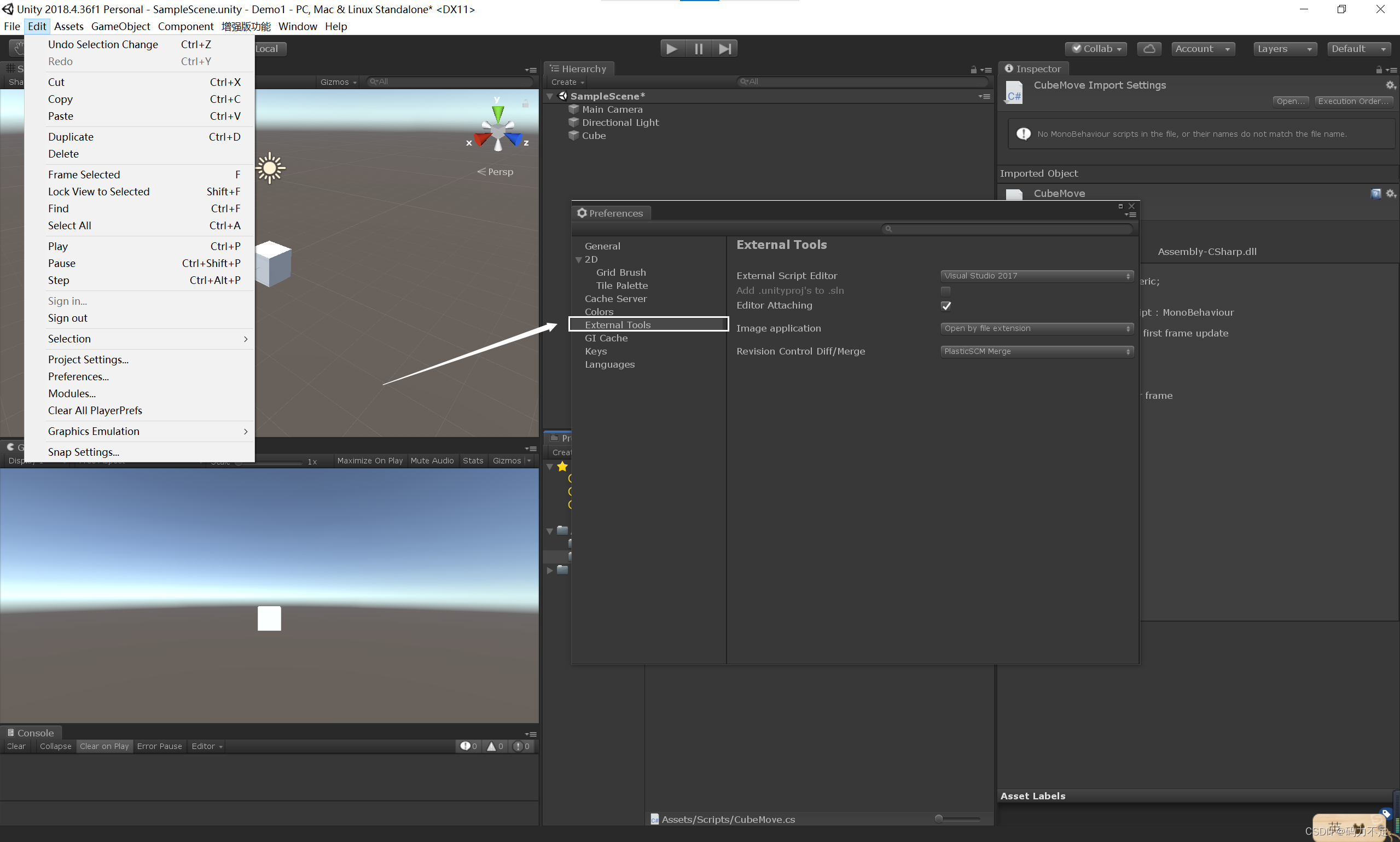Click the gear icon on CubeMove Import Settings

[1391, 85]
